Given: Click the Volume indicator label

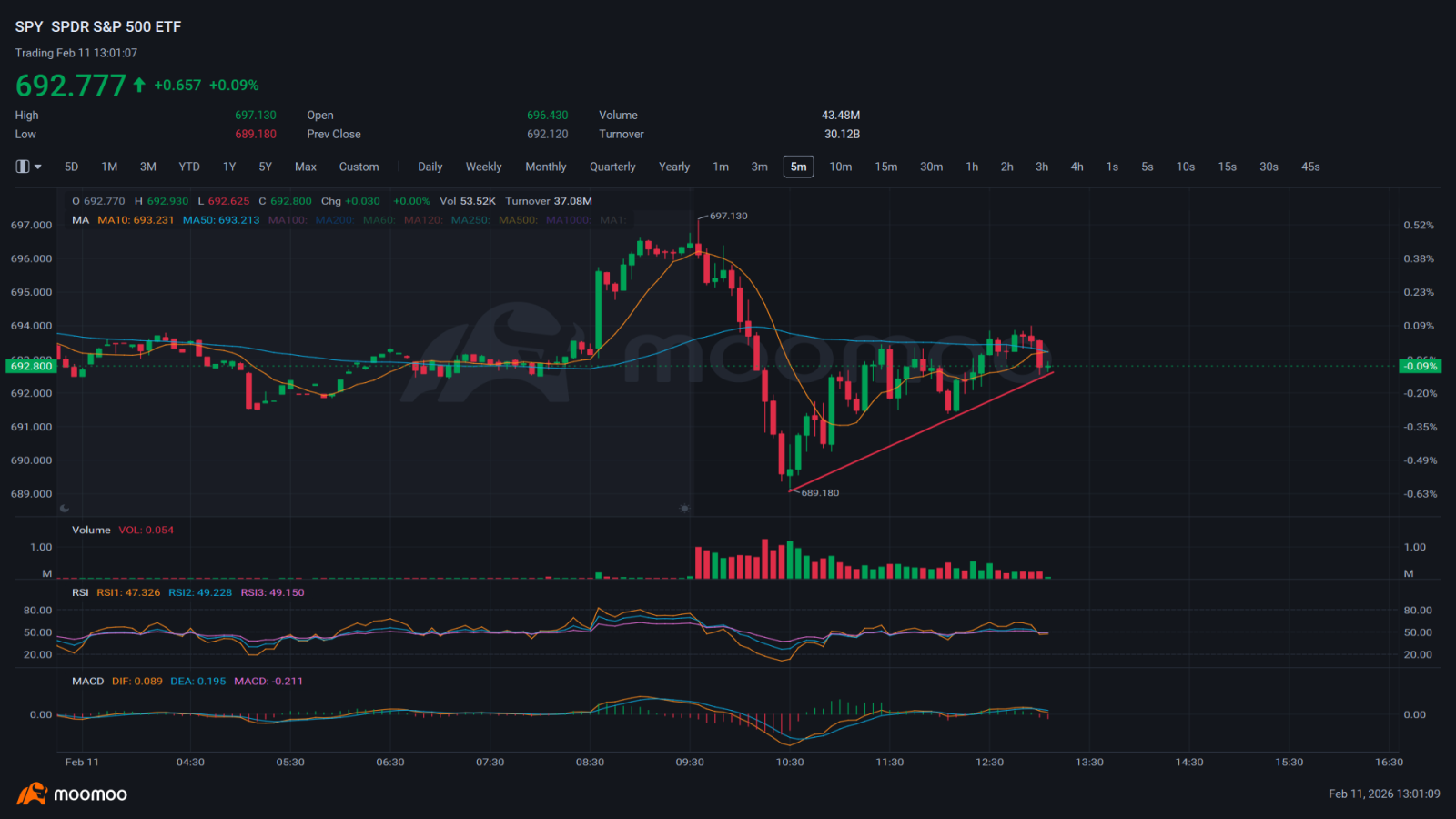Looking at the screenshot, I should (91, 530).
